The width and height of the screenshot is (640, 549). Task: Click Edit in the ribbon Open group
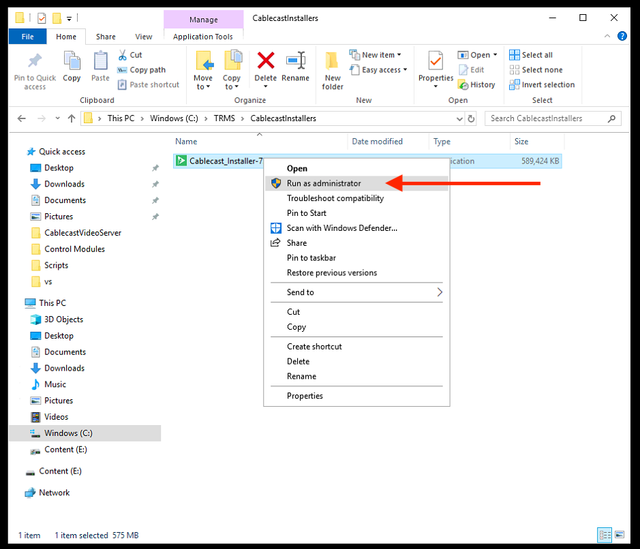tap(471, 70)
